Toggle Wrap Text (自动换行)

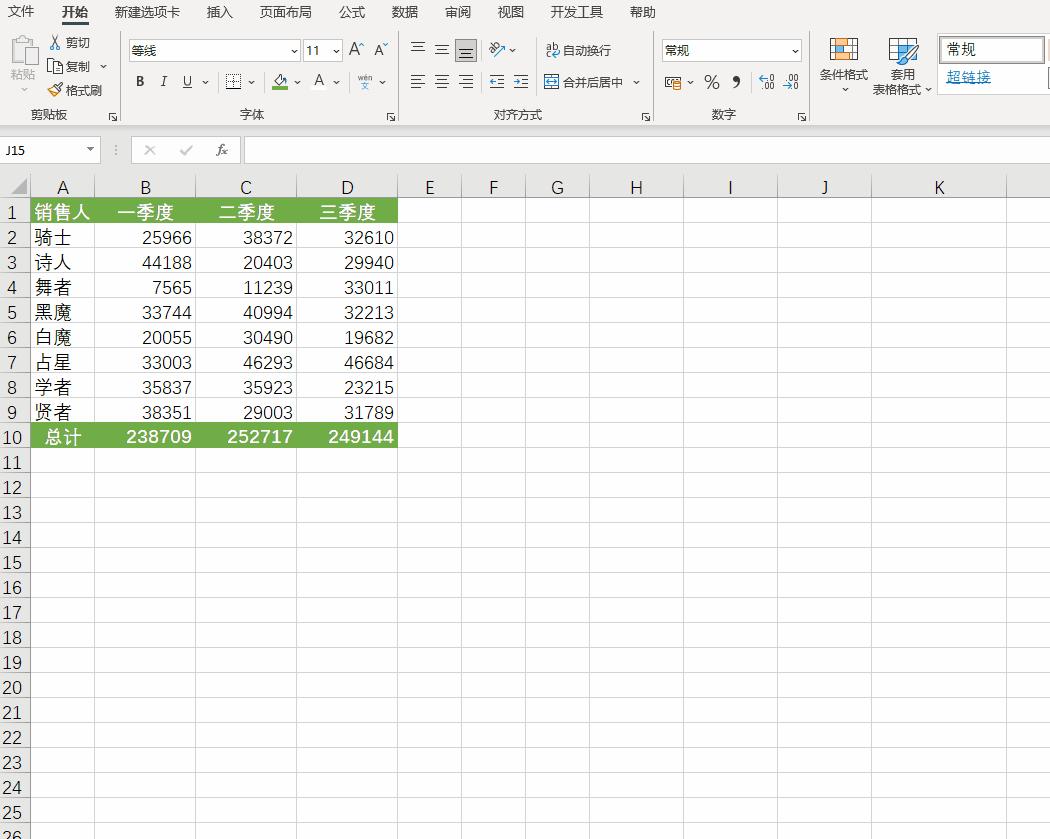pyautogui.click(x=578, y=50)
